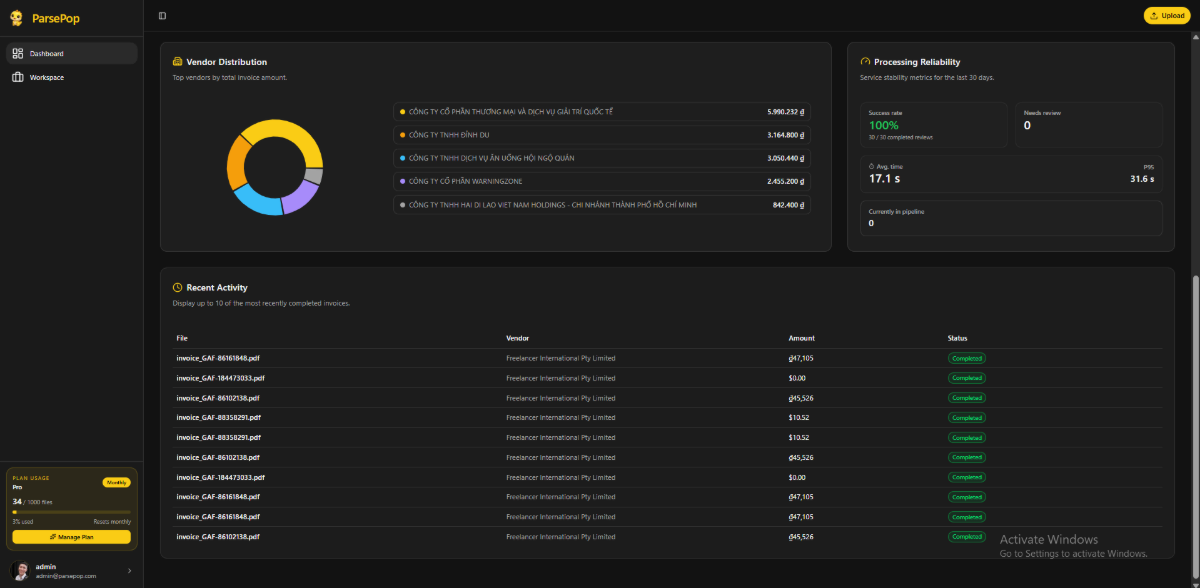Click the Status column header

[957, 338]
